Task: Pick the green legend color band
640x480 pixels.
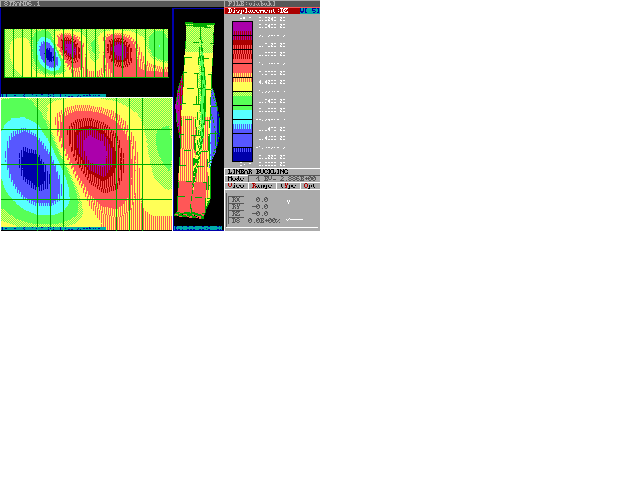Action: tap(242, 100)
